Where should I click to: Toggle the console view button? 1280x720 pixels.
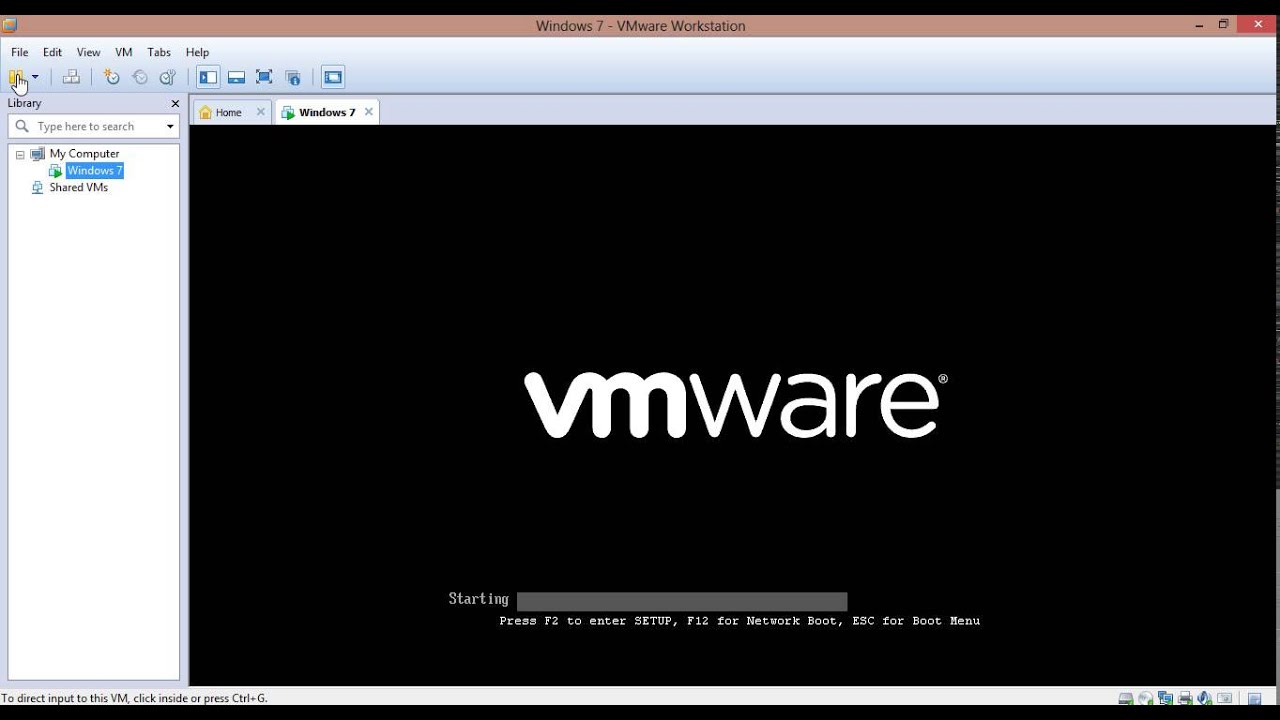[x=333, y=77]
